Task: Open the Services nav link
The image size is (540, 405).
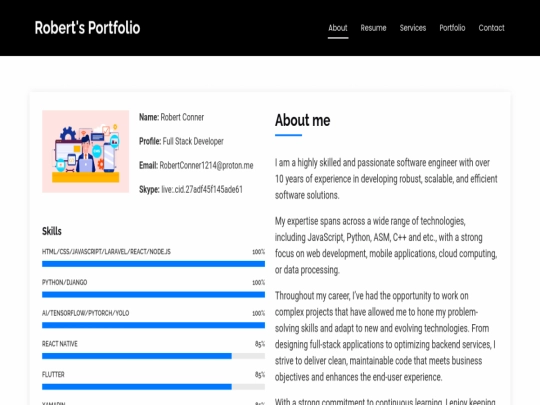Action: 413,28
